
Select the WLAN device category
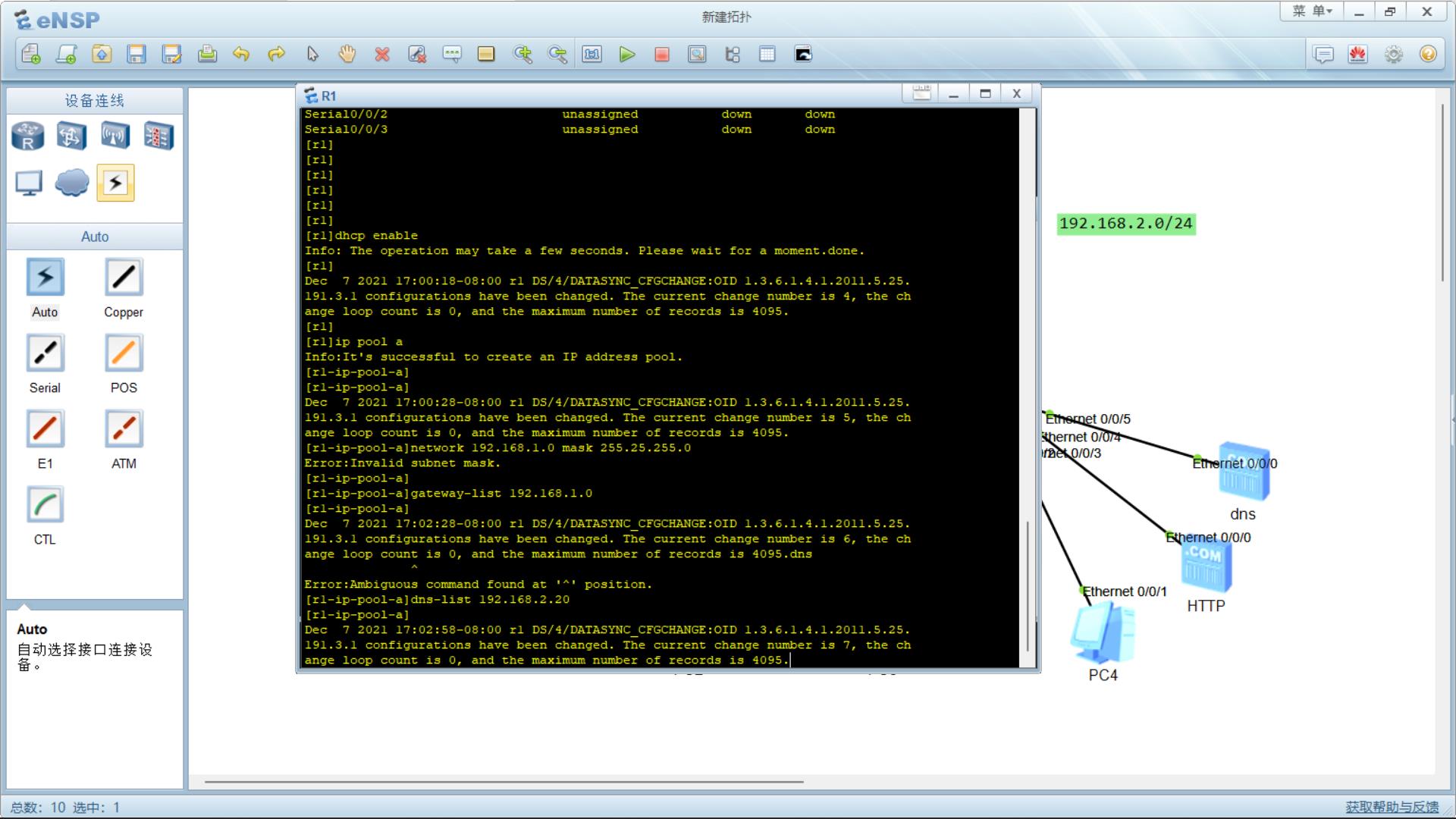pos(115,136)
